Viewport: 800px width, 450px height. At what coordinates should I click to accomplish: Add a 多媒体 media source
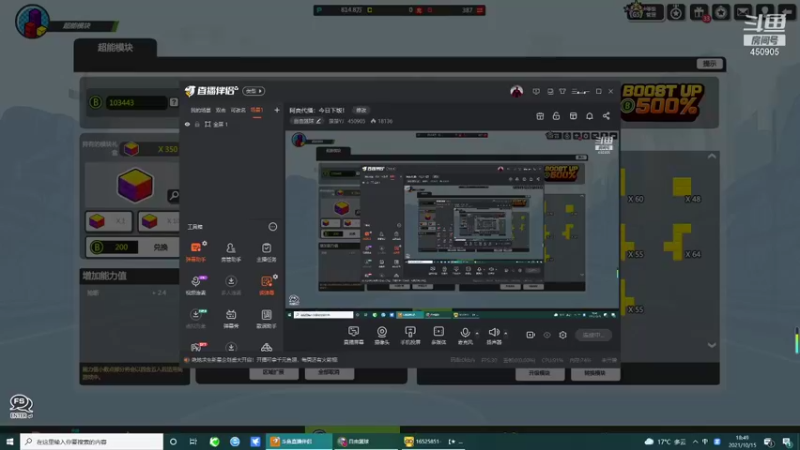(438, 335)
